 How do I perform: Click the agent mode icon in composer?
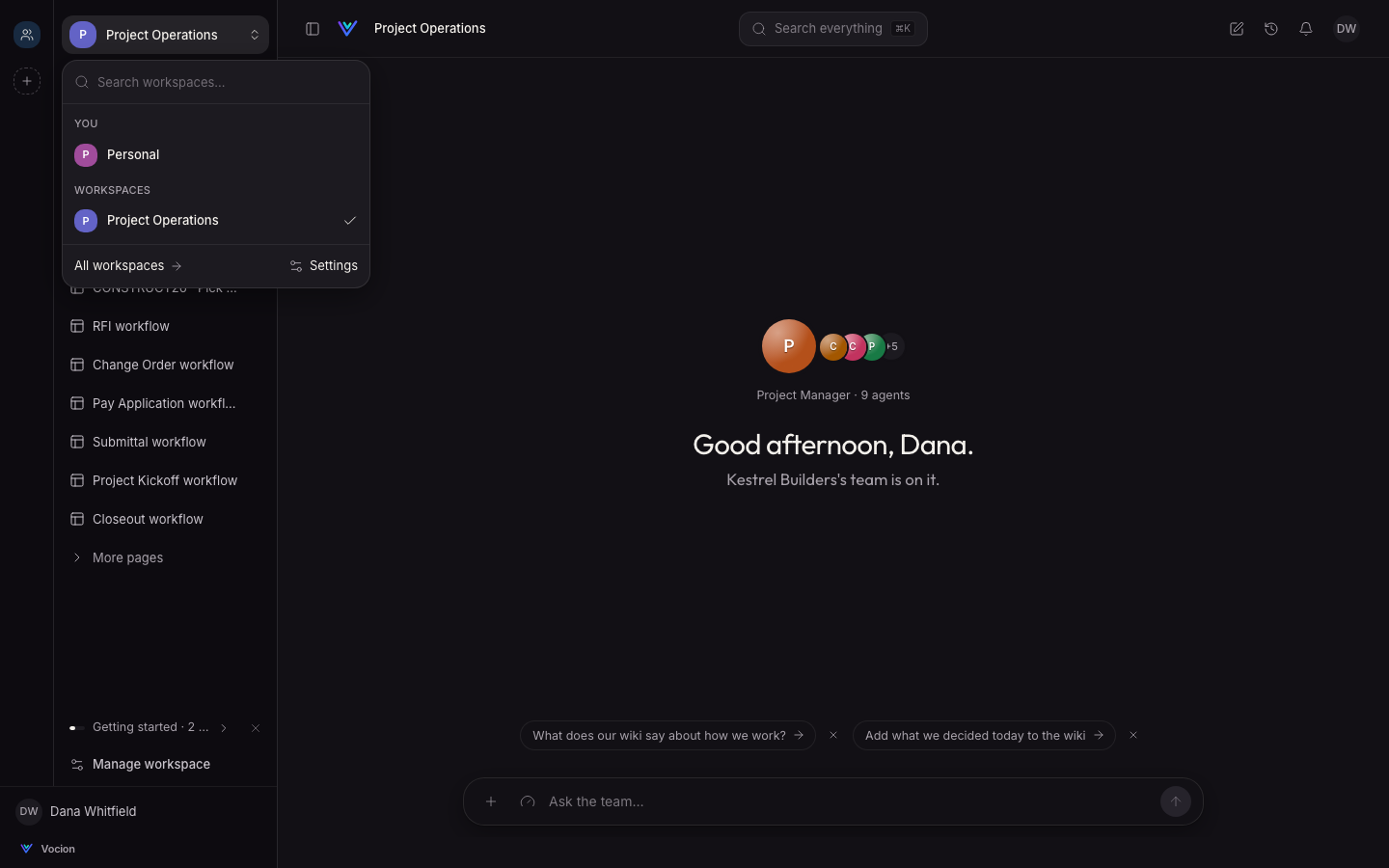coord(528,801)
